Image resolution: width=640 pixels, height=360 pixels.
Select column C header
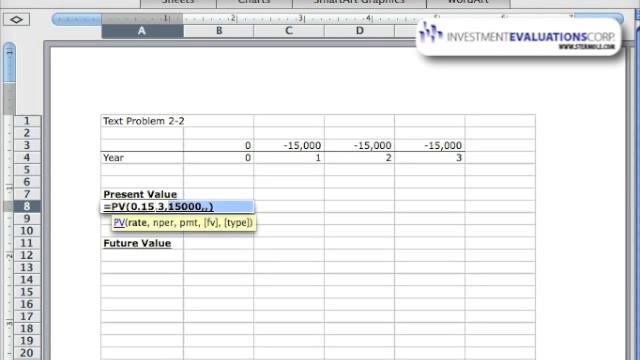coord(289,31)
